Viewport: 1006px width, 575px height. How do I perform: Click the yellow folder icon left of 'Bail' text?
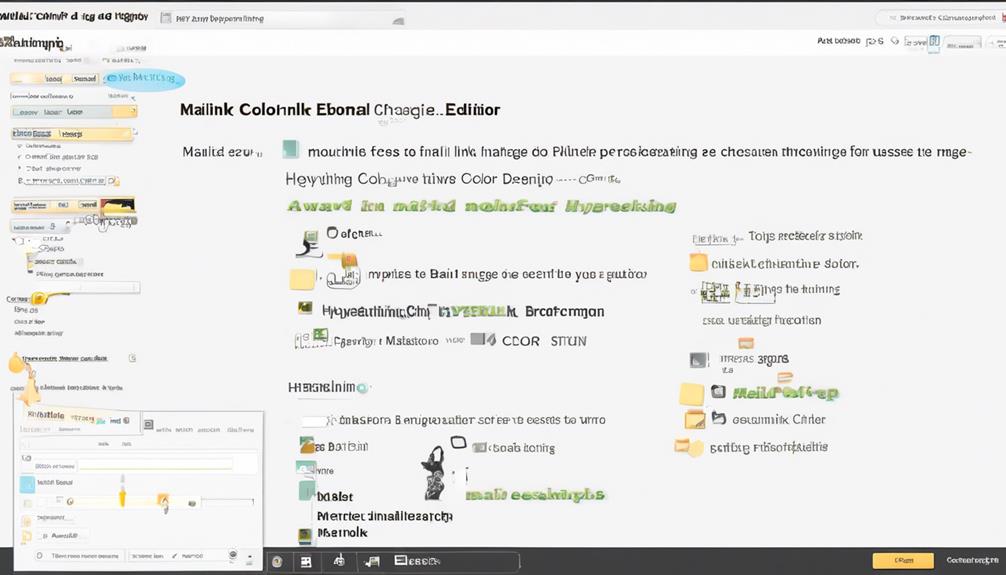(x=302, y=279)
